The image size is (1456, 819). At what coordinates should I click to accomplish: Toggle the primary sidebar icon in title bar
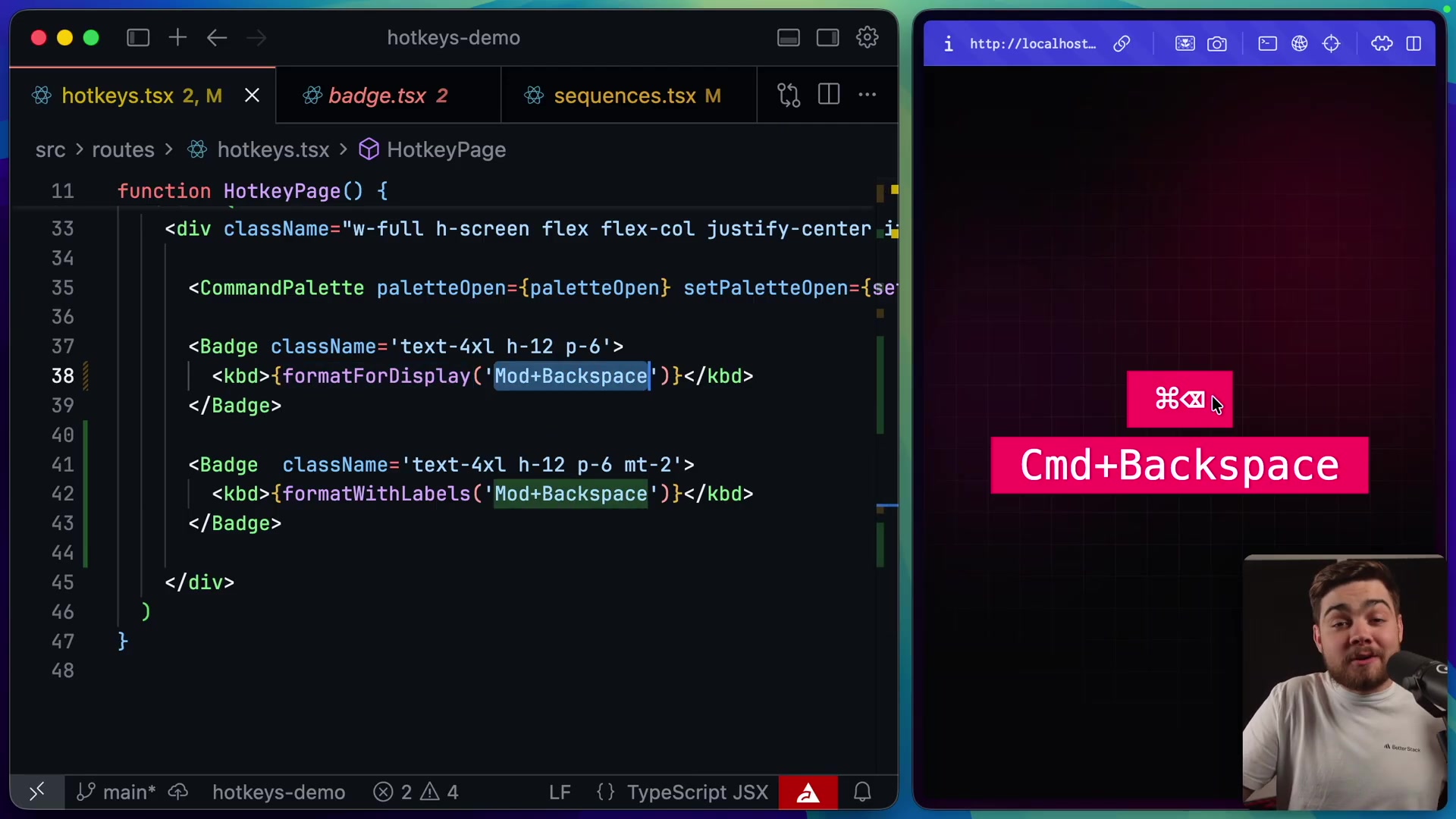(138, 38)
